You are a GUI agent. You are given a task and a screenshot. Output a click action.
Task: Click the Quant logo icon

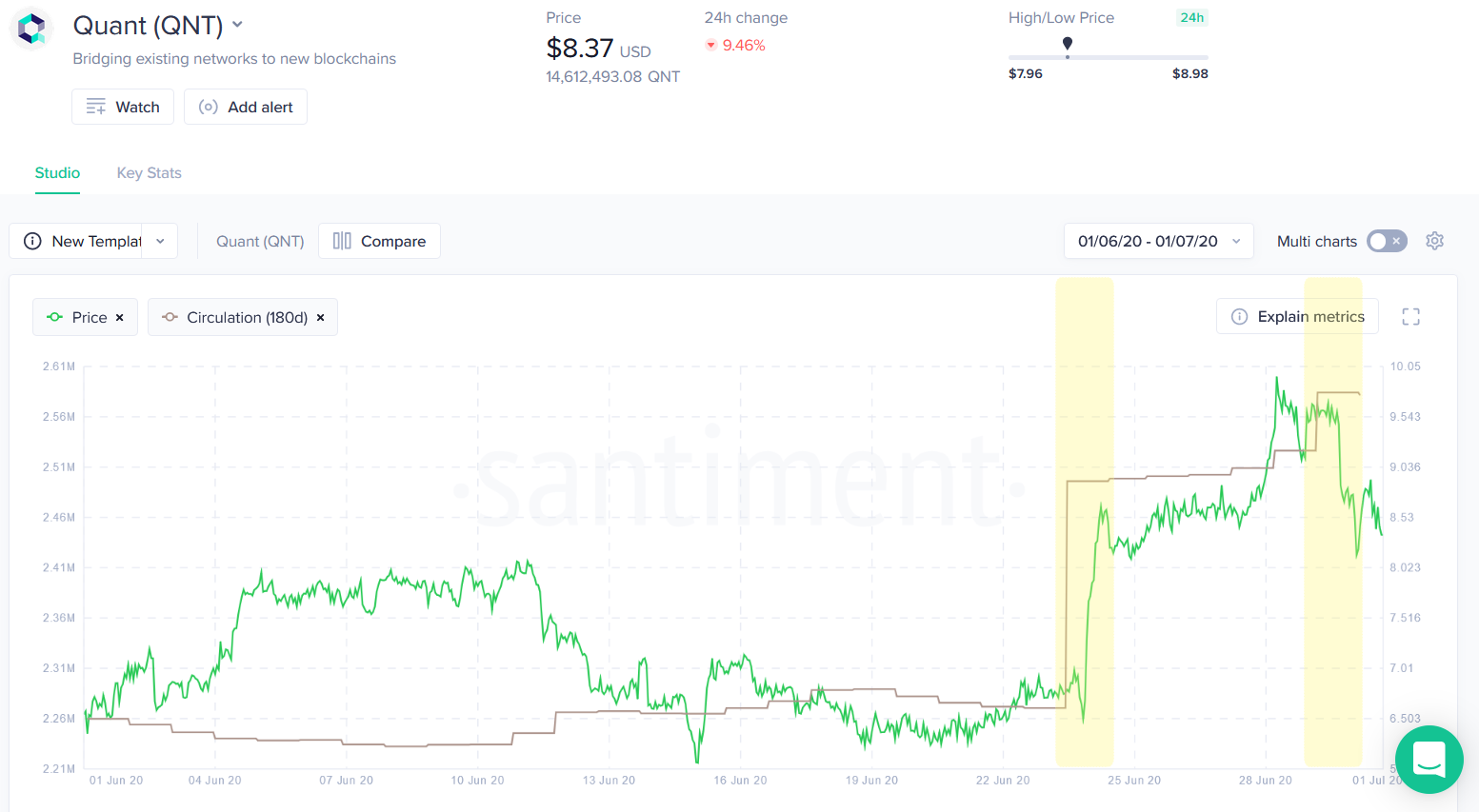(31, 29)
